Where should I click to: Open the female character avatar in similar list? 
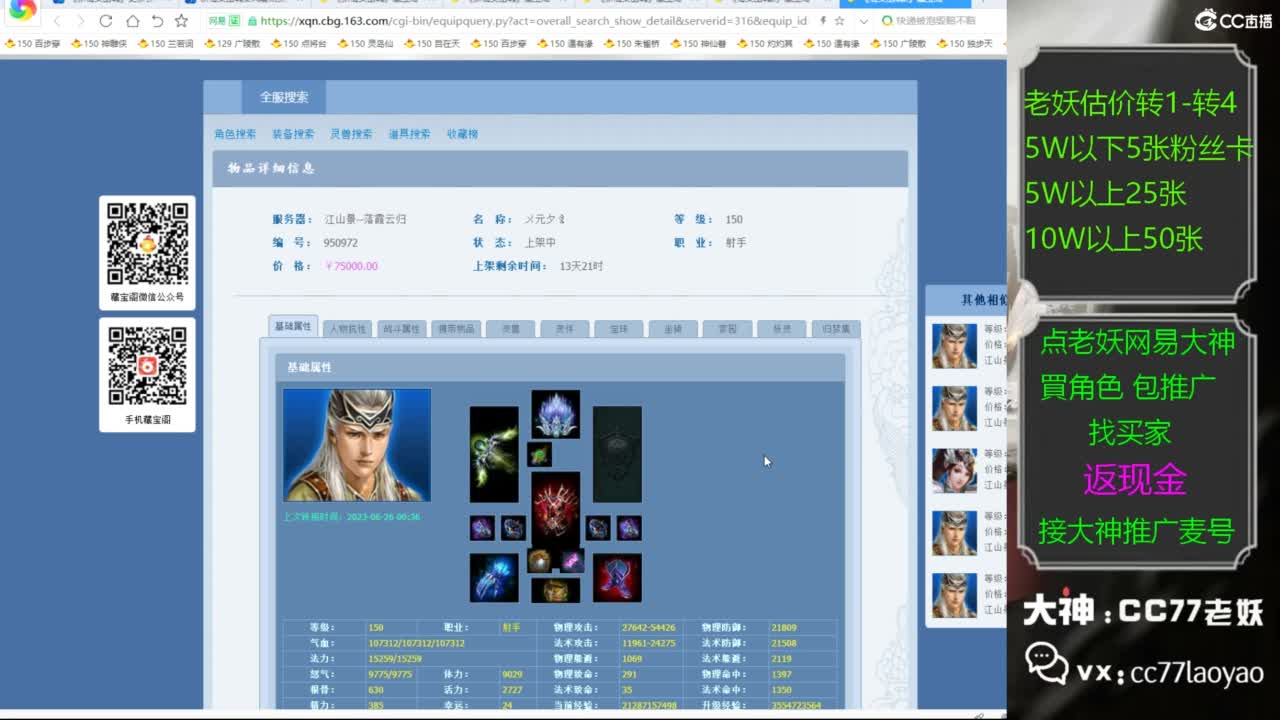tap(955, 470)
